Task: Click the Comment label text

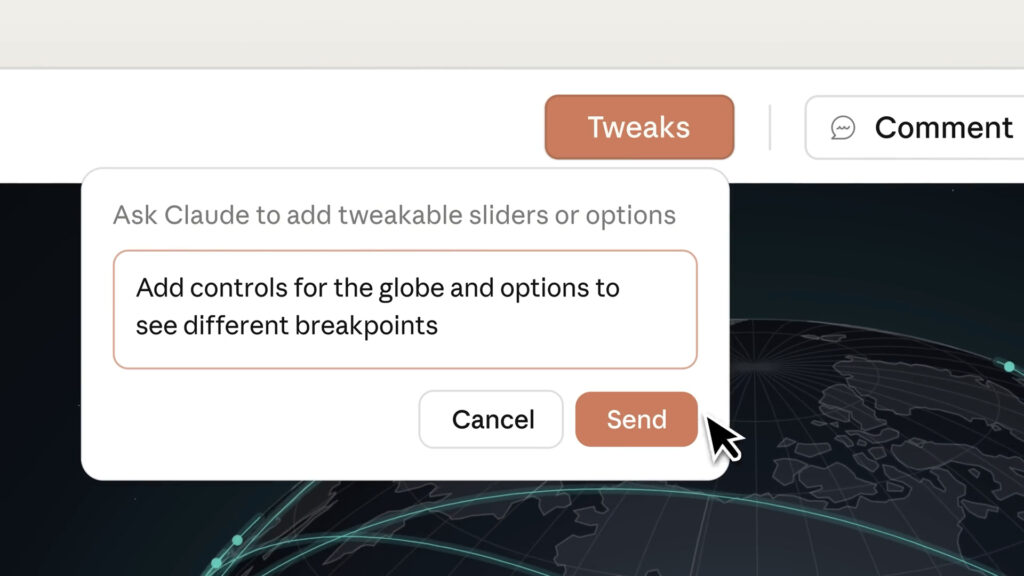Action: tap(943, 128)
